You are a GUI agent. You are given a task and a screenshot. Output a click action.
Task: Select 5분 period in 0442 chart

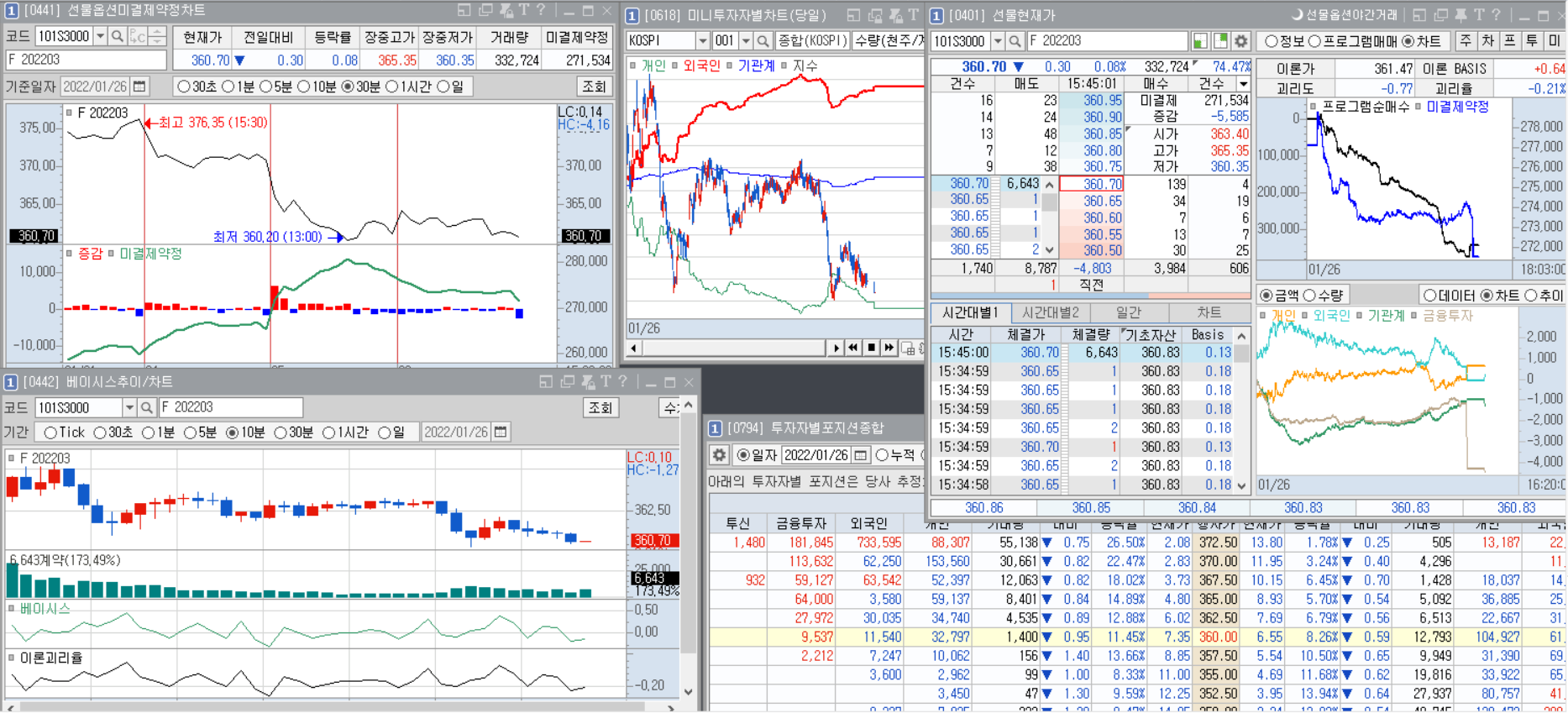200,432
